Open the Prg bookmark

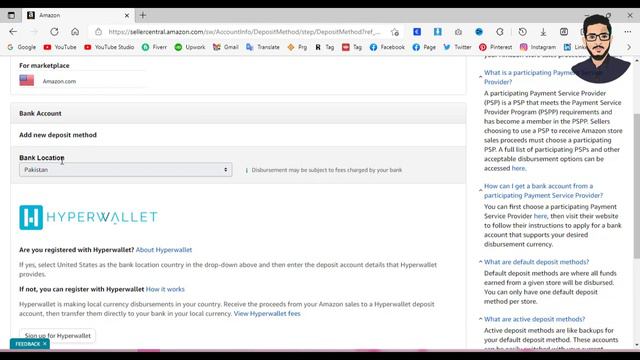[x=297, y=47]
